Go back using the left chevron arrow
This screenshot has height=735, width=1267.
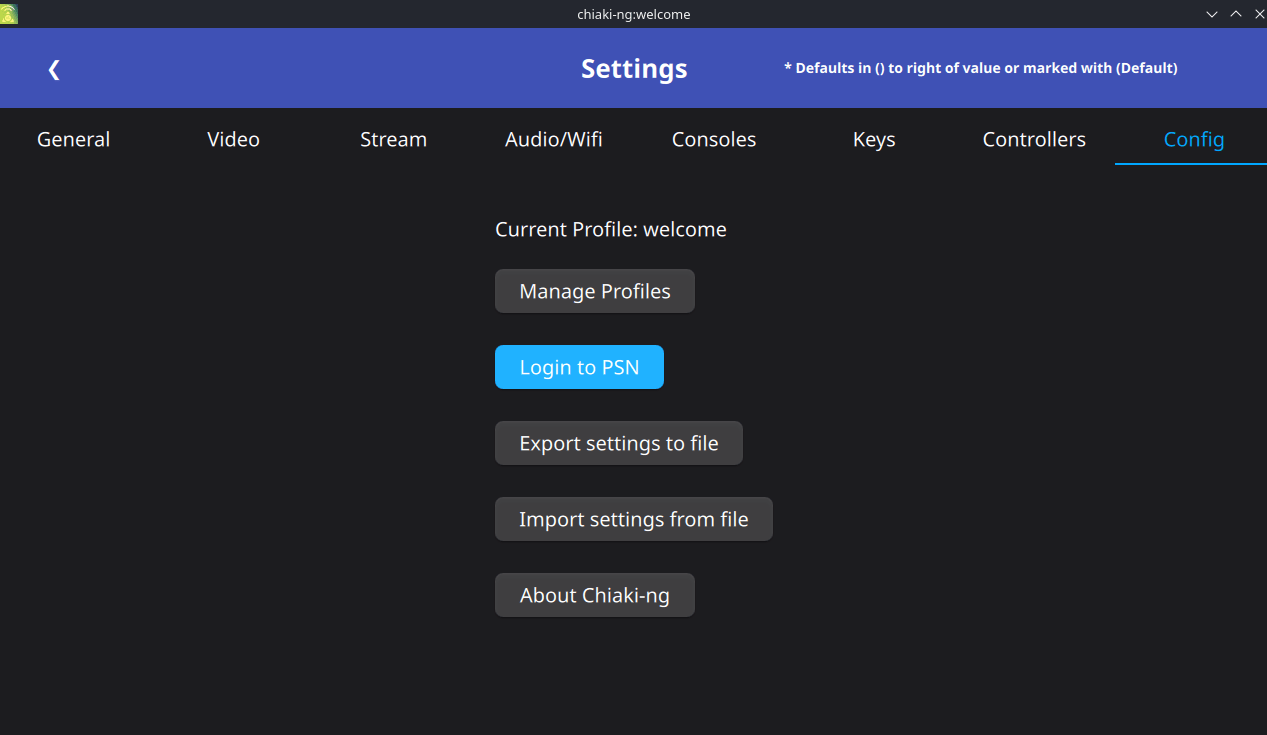coord(54,69)
